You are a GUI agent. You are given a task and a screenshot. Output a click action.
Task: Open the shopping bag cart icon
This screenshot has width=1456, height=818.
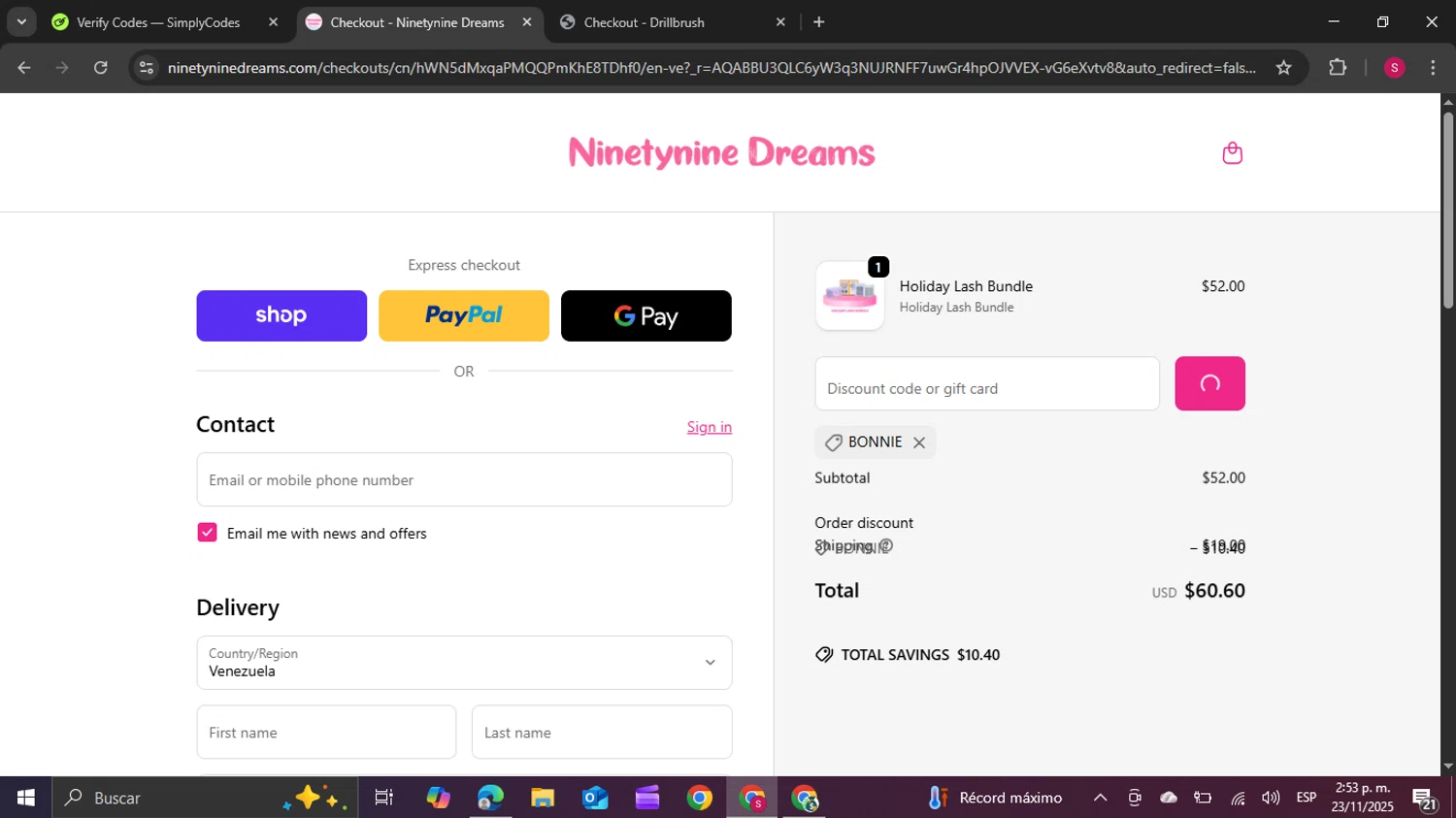pyautogui.click(x=1232, y=153)
